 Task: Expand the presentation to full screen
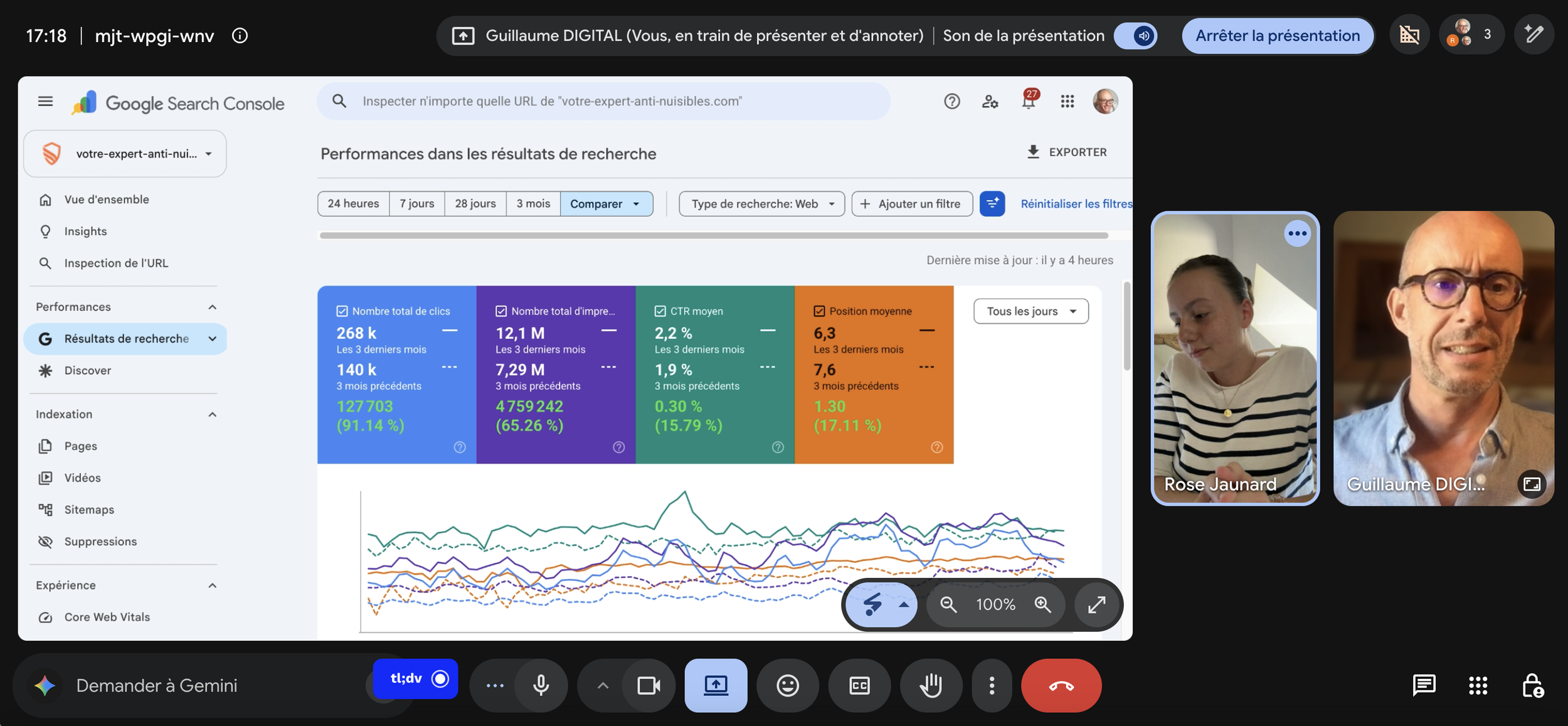pos(1096,604)
